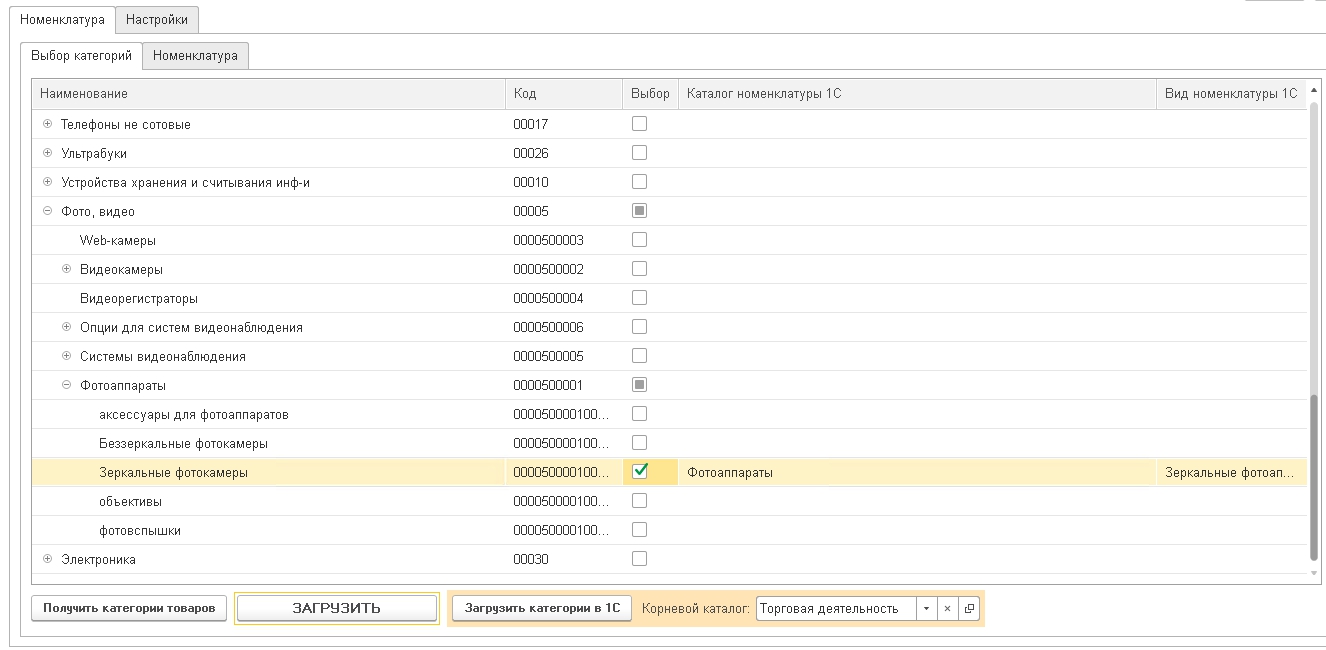The image size is (1326, 650).
Task: Open the inner Номенклатура tab
Action: (x=195, y=56)
